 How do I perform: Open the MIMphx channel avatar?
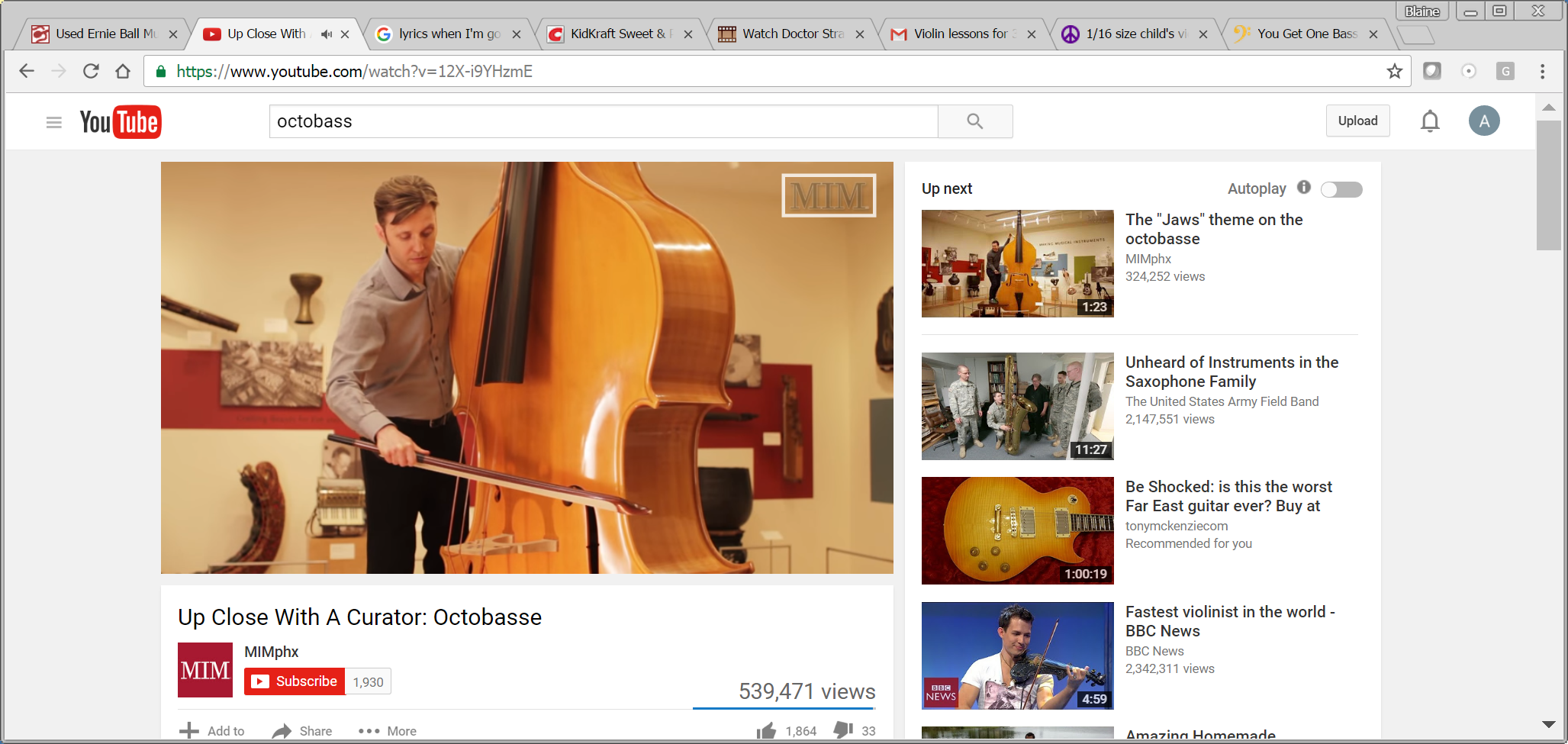pos(205,670)
